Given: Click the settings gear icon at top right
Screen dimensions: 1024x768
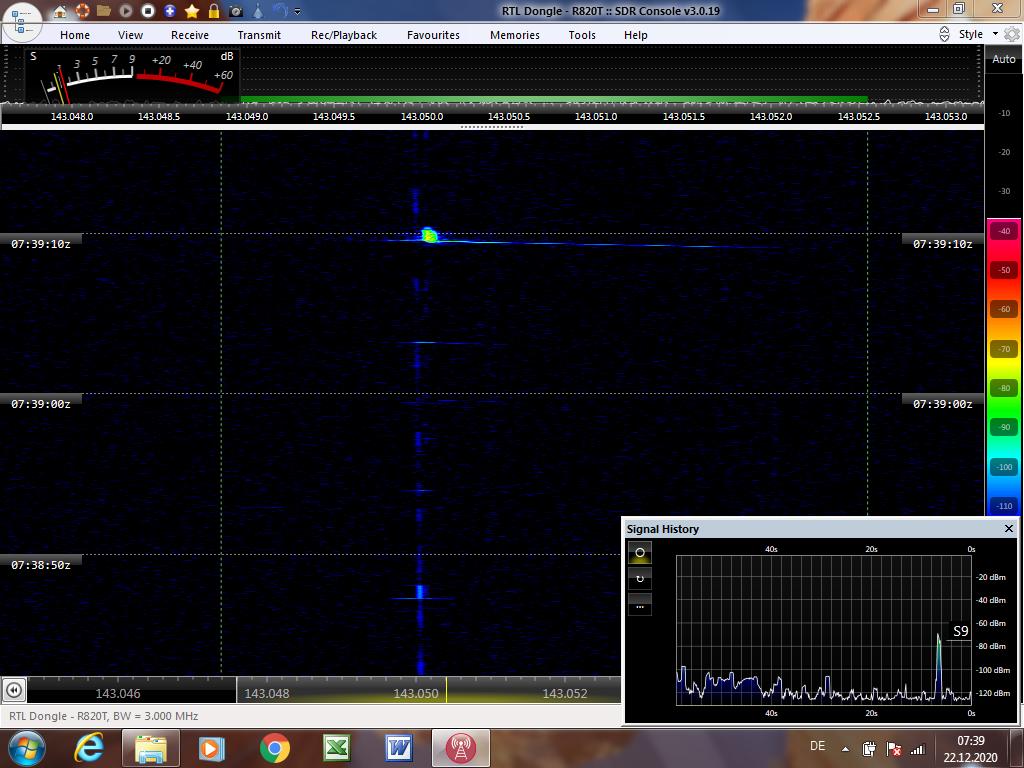Looking at the screenshot, I should pos(1012,35).
